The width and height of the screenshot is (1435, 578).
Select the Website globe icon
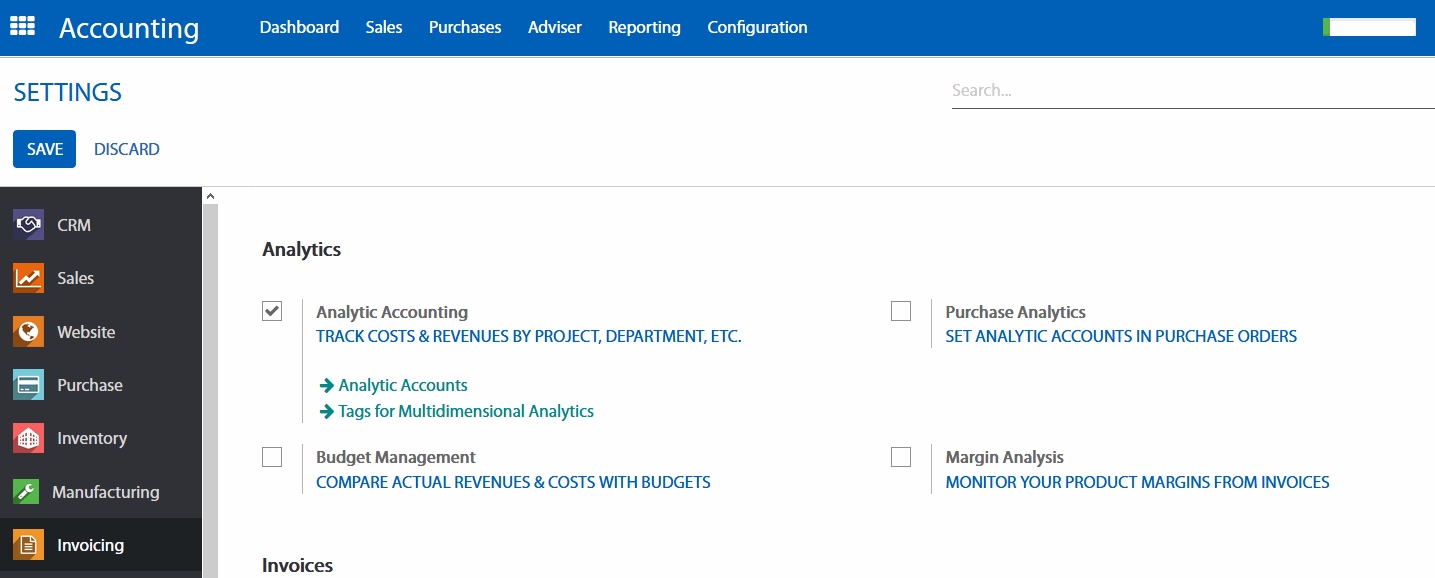pyautogui.click(x=28, y=332)
